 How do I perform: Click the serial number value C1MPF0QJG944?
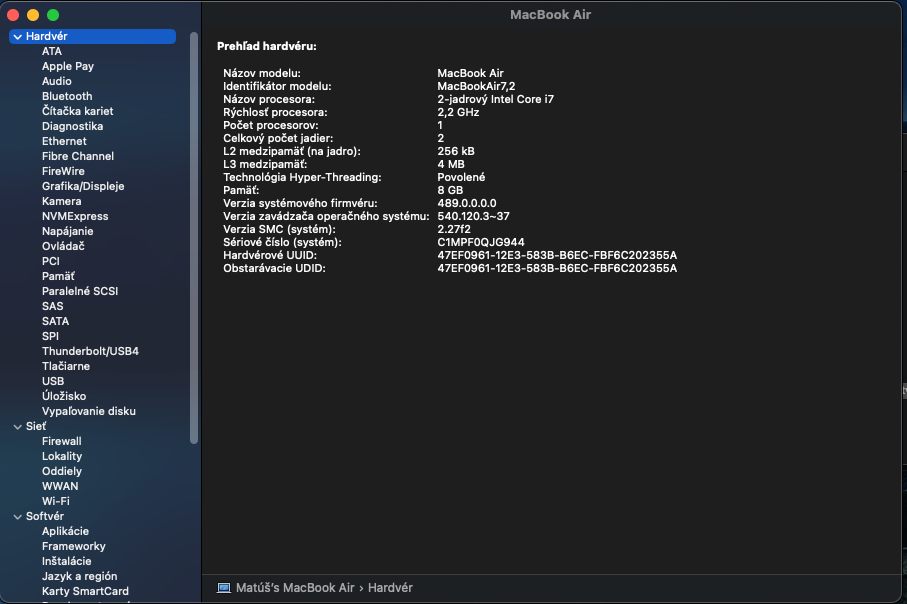click(481, 242)
